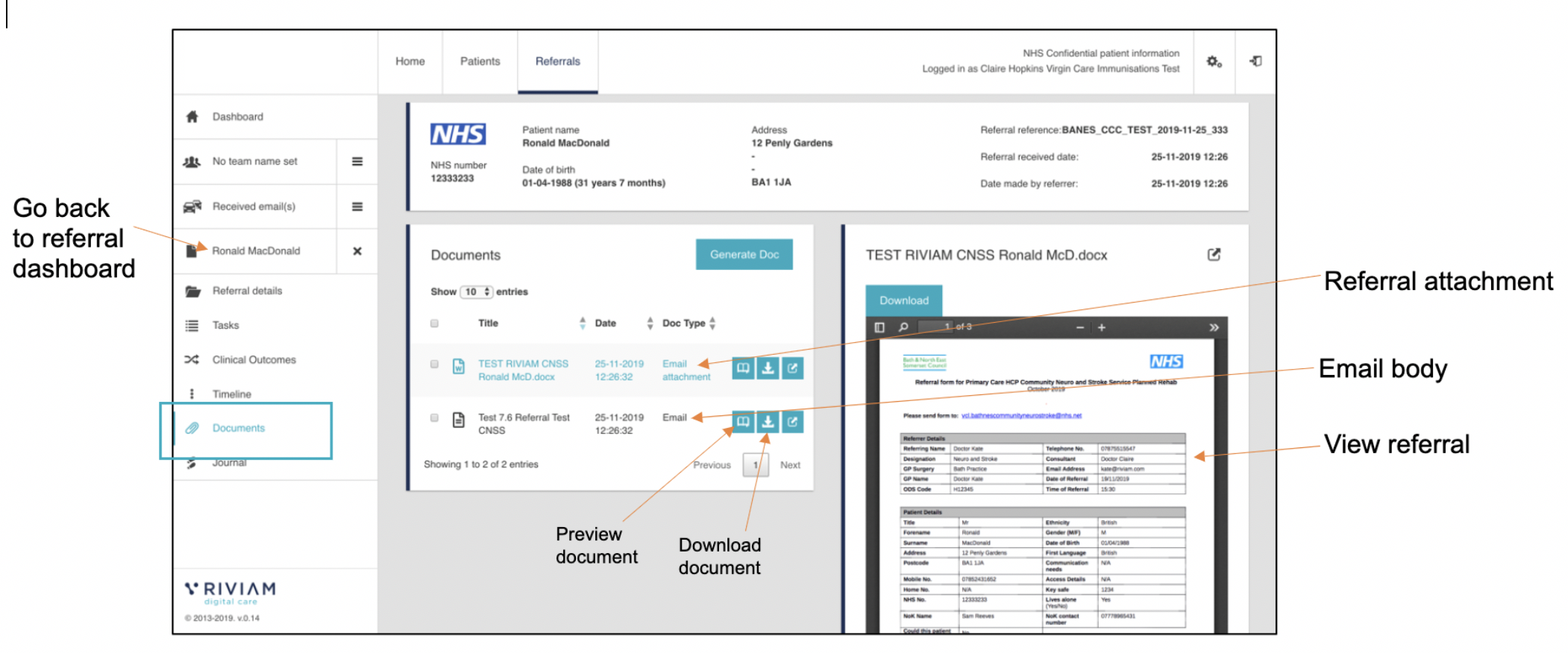Viewport: 1568px width, 653px height.
Task: Expand the No team name set menu
Action: [x=357, y=162]
